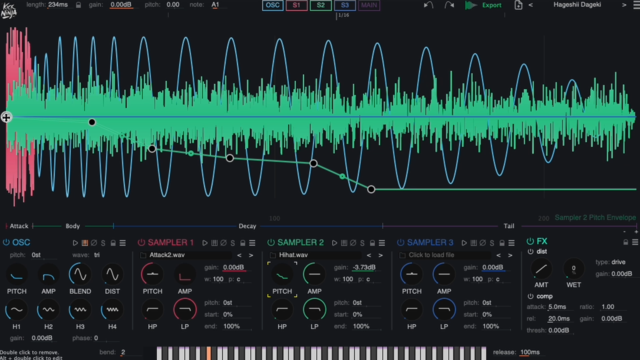Open the new preset file icon
The width and height of the screenshot is (640, 360).
518,5
